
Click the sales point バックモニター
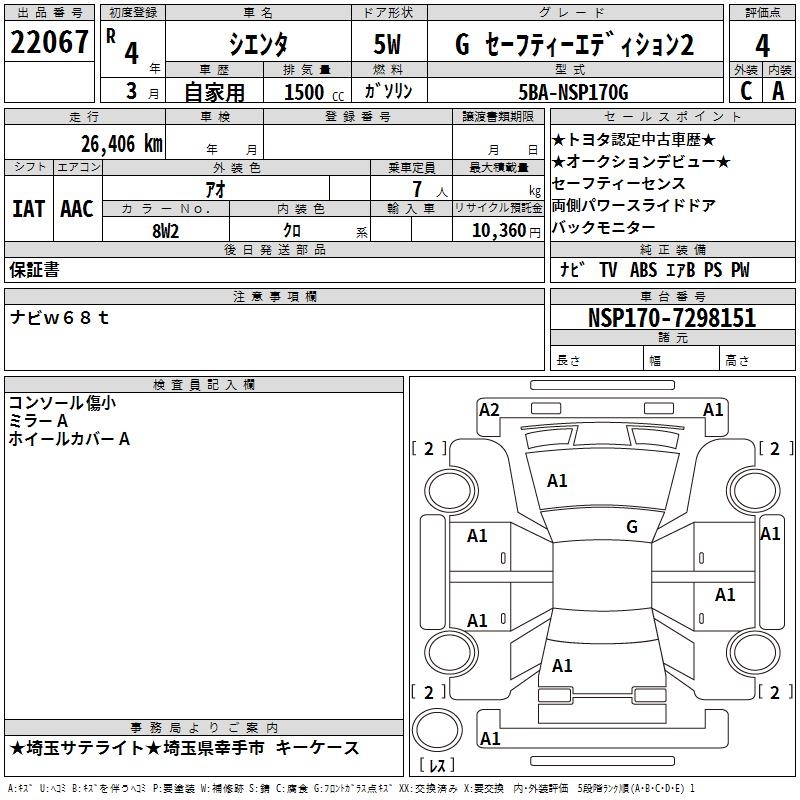click(604, 228)
